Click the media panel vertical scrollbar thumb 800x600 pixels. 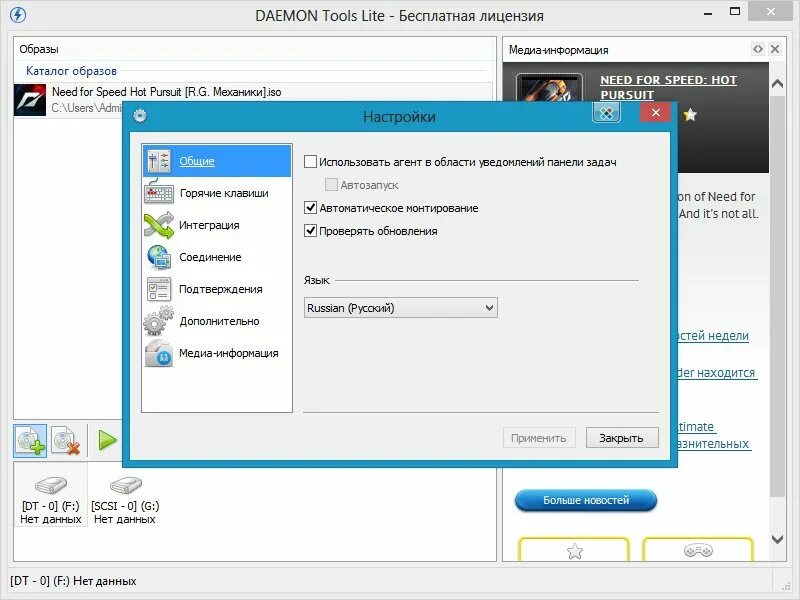pos(777,296)
